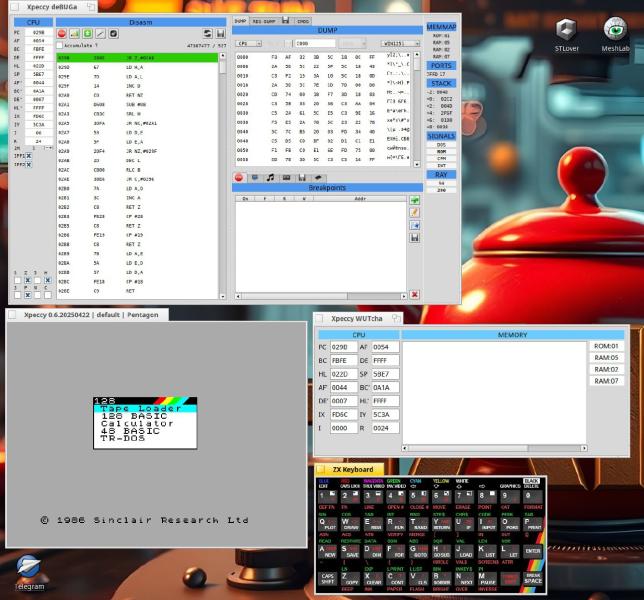Click the pencil edit breakpoint icon
Viewport: 644px width, 600px height.
(414, 212)
